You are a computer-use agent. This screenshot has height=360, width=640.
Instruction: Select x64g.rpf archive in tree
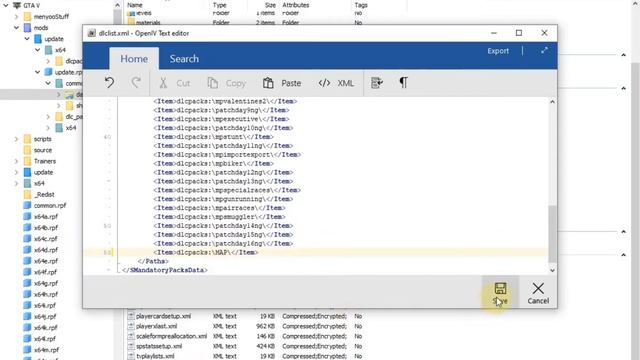(46, 283)
